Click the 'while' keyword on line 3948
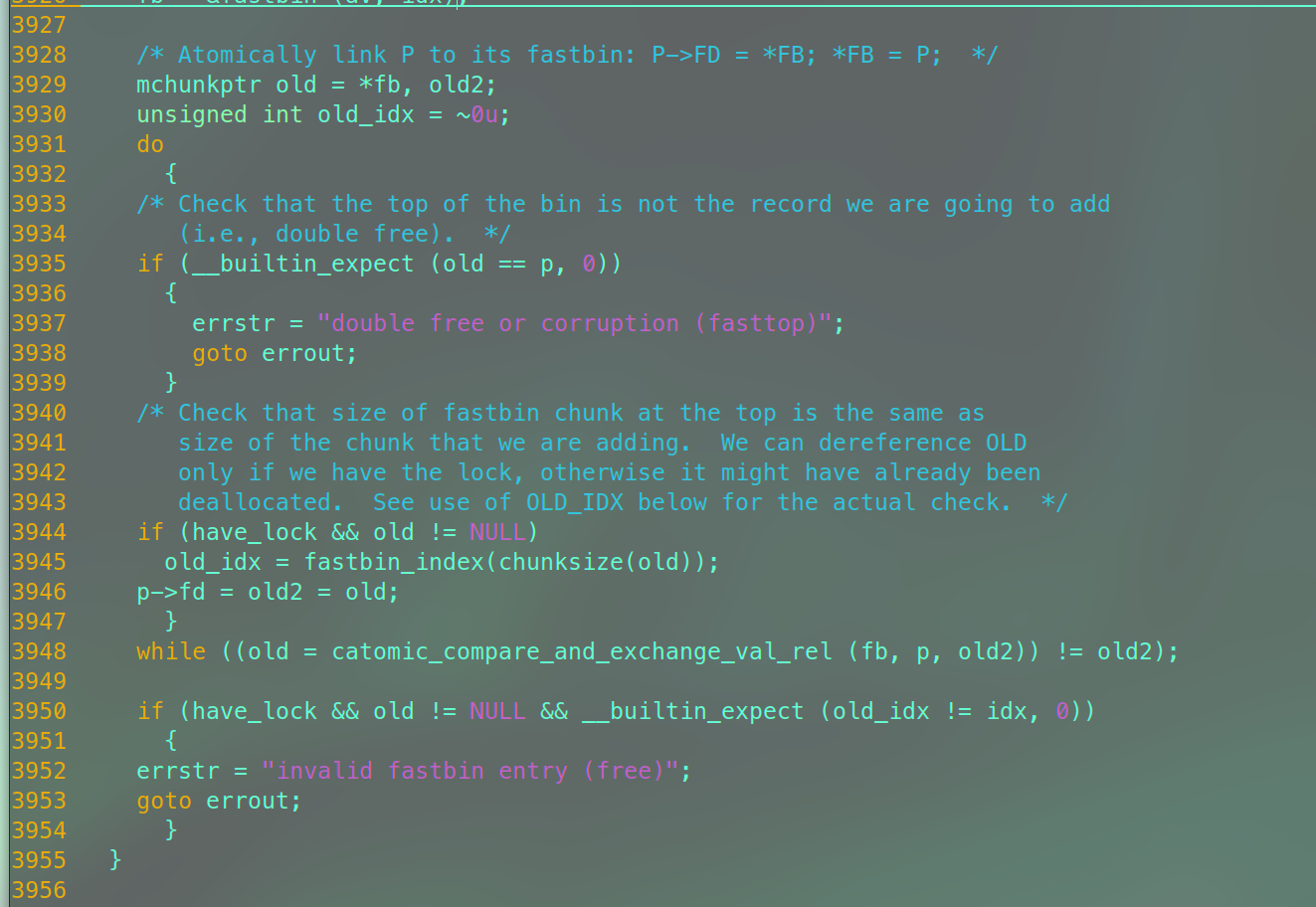The image size is (1316, 907). [x=171, y=651]
